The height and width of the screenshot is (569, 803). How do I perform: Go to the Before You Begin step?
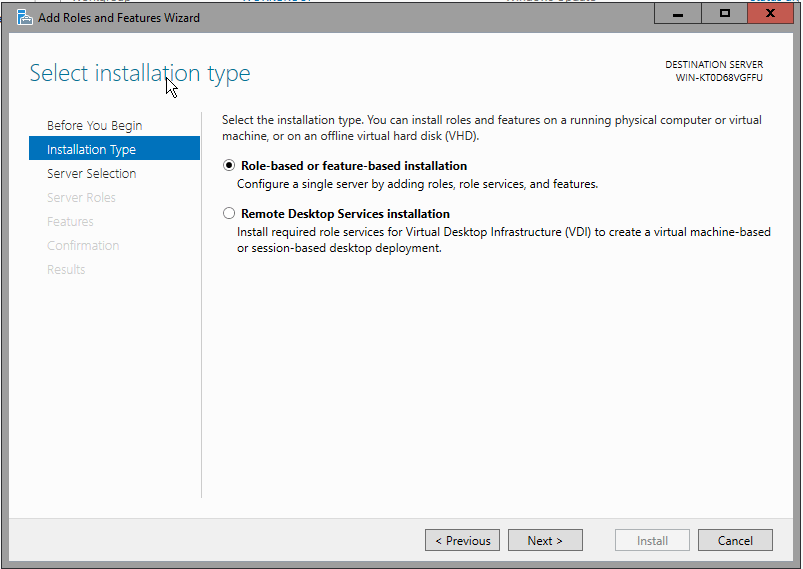94,125
